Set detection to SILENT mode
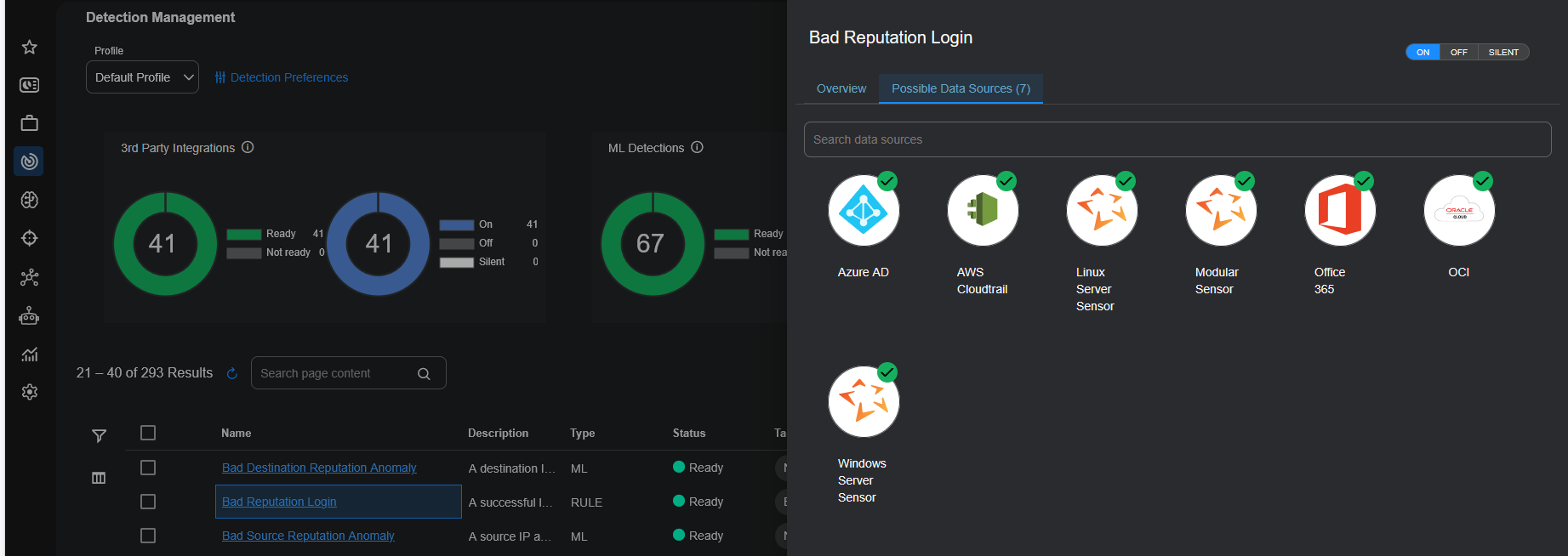Viewport: 1568px width, 556px height. click(1503, 53)
